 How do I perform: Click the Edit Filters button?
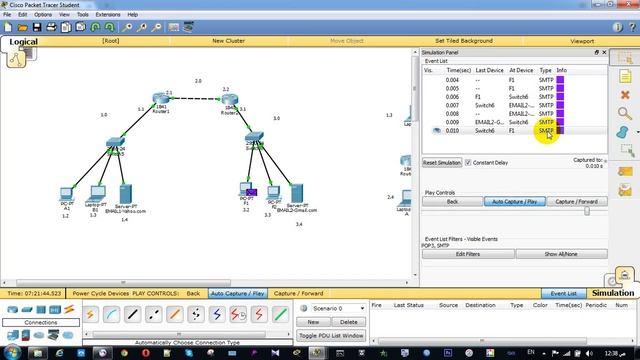[468, 254]
